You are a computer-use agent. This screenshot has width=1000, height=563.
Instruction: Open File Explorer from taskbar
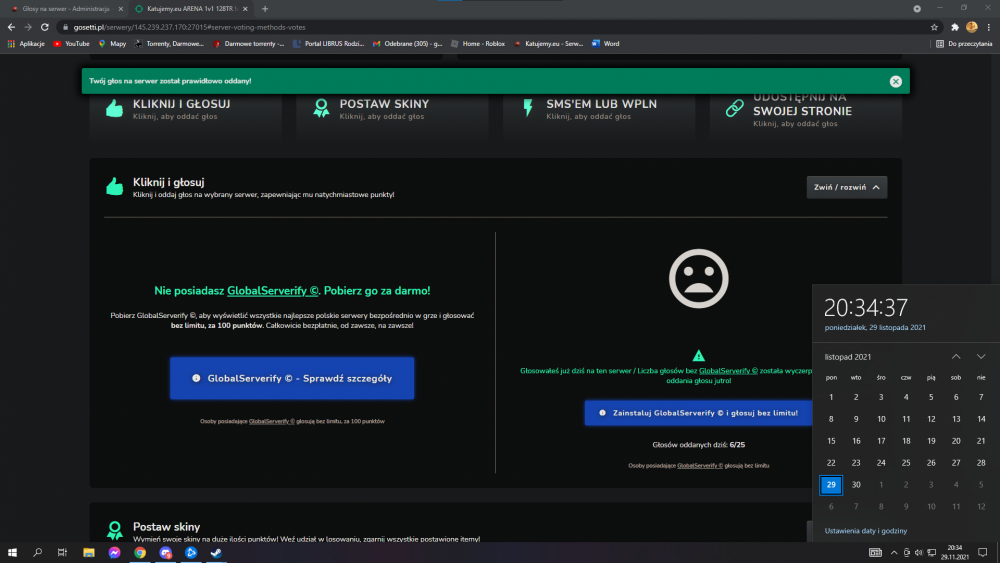89,552
